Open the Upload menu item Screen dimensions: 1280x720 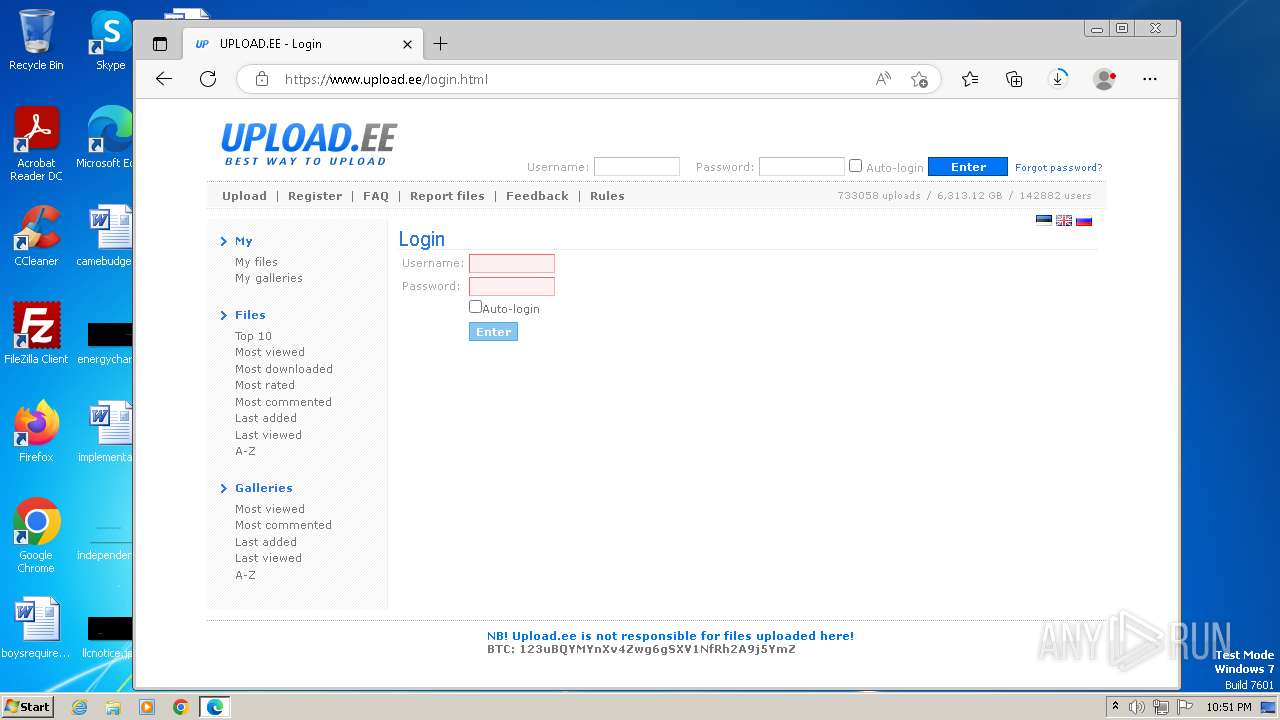[x=244, y=196]
